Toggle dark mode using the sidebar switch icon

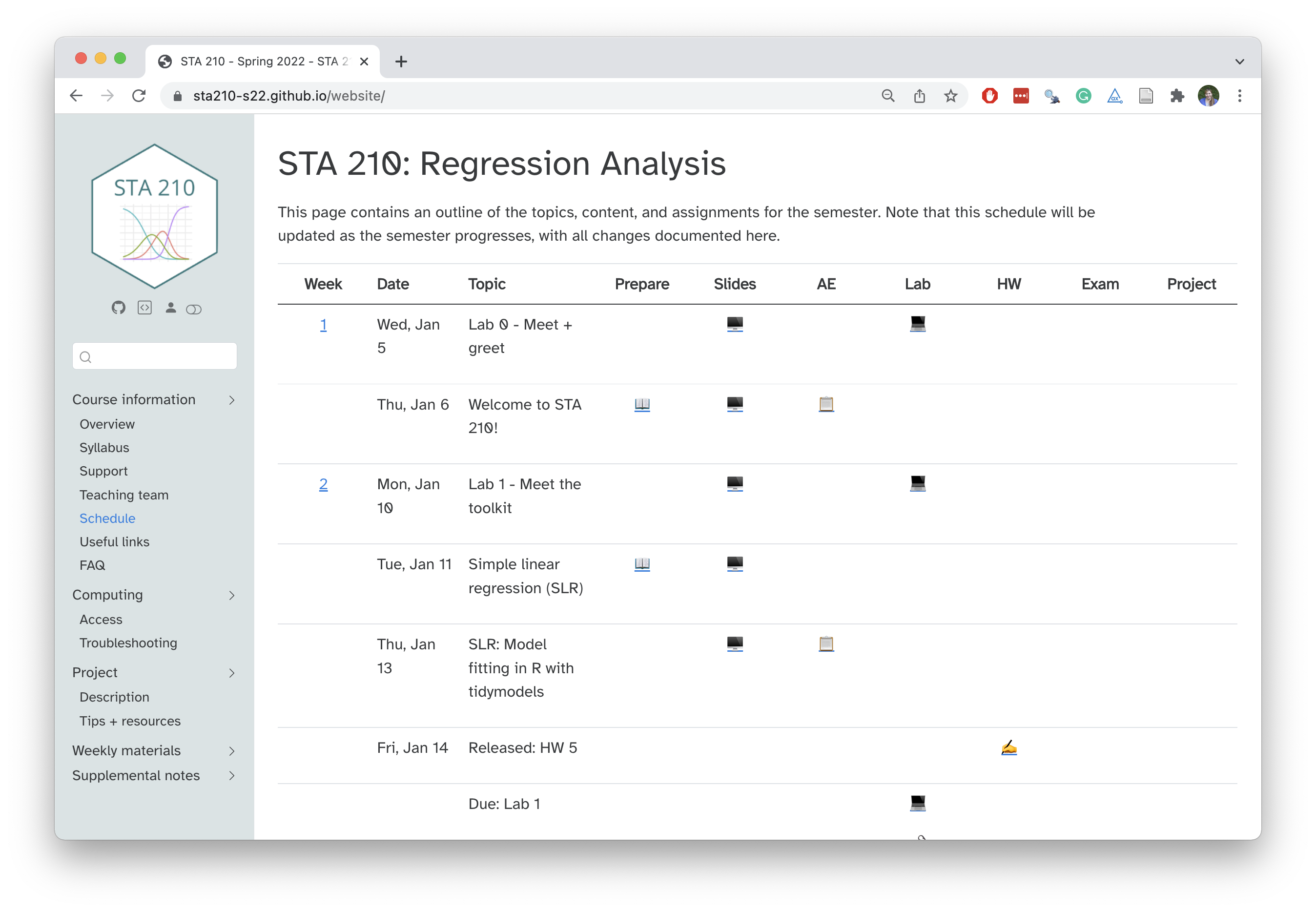point(194,309)
